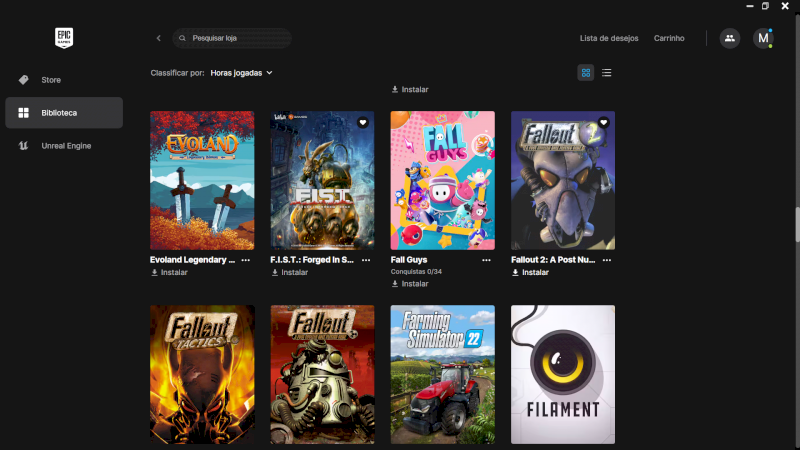Go to the Store section
This screenshot has height=450, width=800.
click(x=64, y=80)
